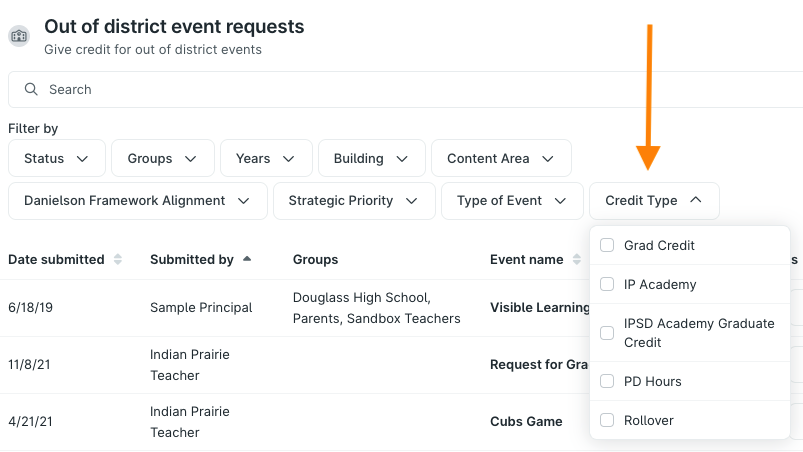Check IPSD Academy Graduate Credit option
Image resolution: width=803 pixels, height=452 pixels.
click(607, 333)
